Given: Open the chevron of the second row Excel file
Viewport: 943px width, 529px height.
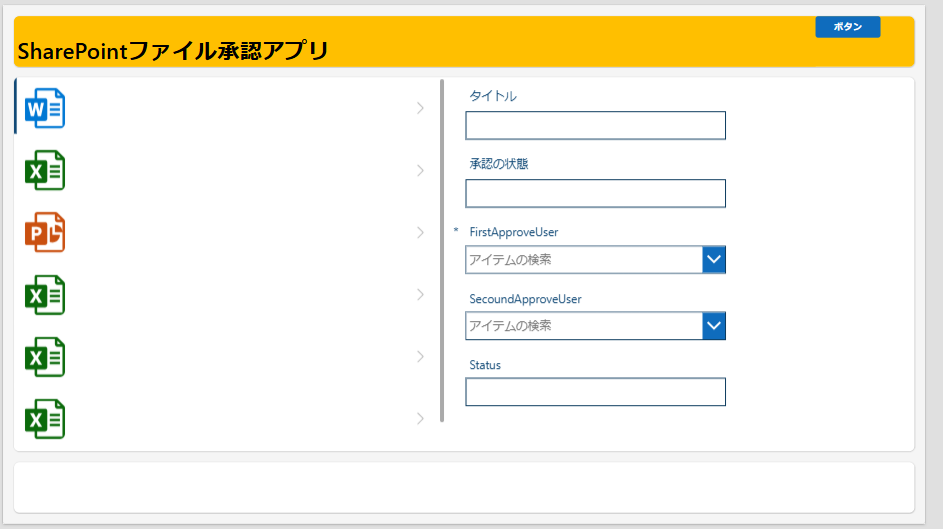Looking at the screenshot, I should point(420,170).
